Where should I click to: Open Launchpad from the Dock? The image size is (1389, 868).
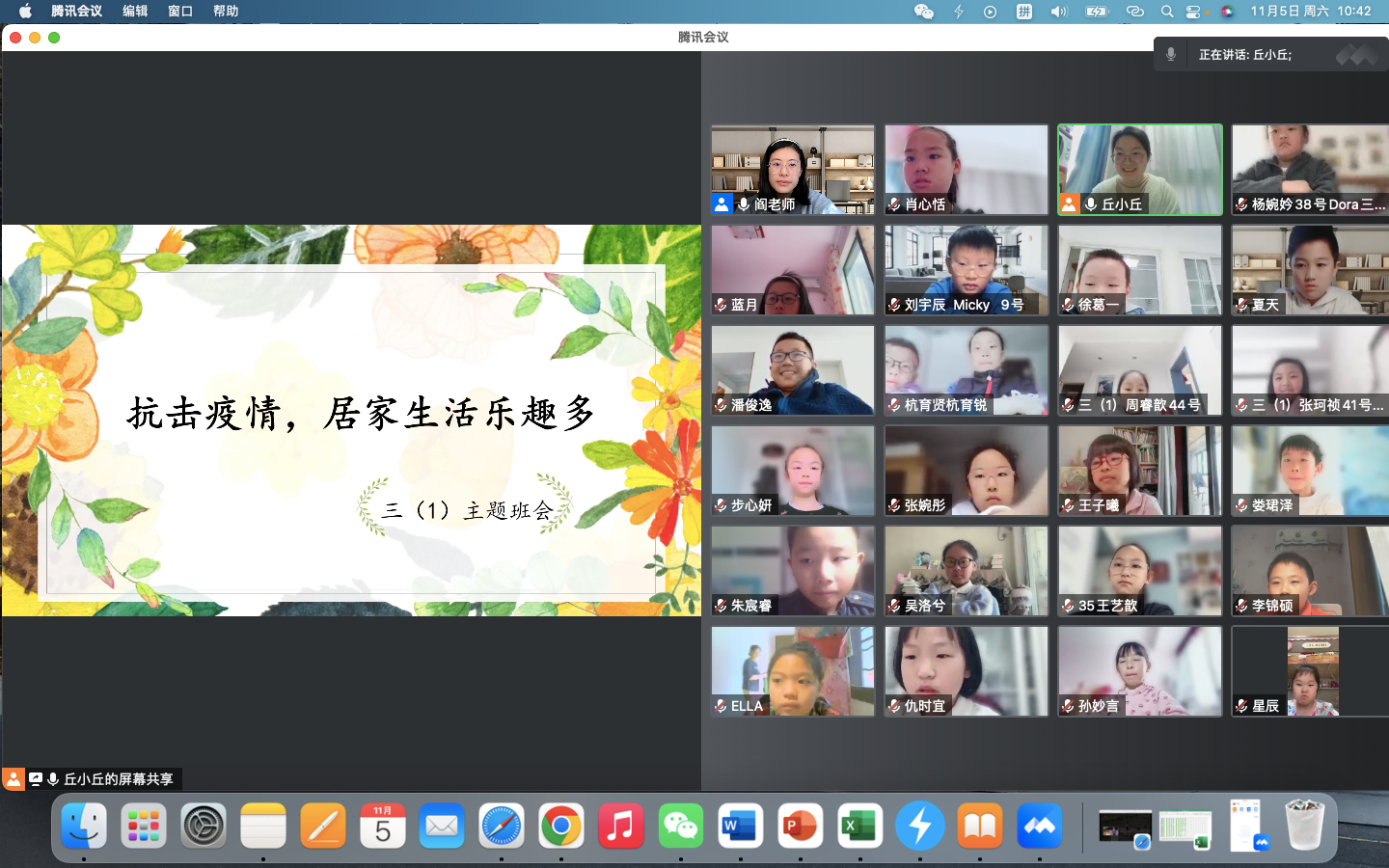[144, 827]
